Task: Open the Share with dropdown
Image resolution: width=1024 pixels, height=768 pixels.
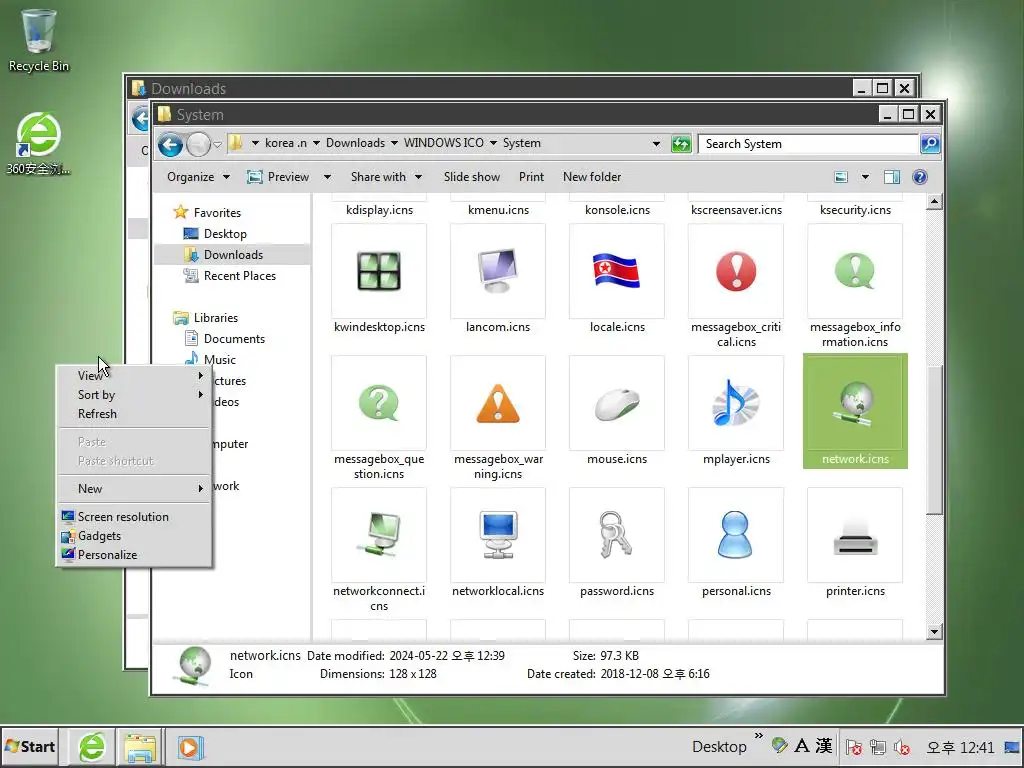Action: pyautogui.click(x=386, y=177)
